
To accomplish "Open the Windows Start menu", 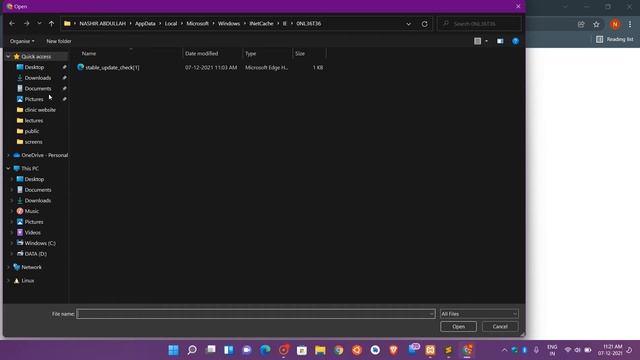I will click(x=173, y=350).
